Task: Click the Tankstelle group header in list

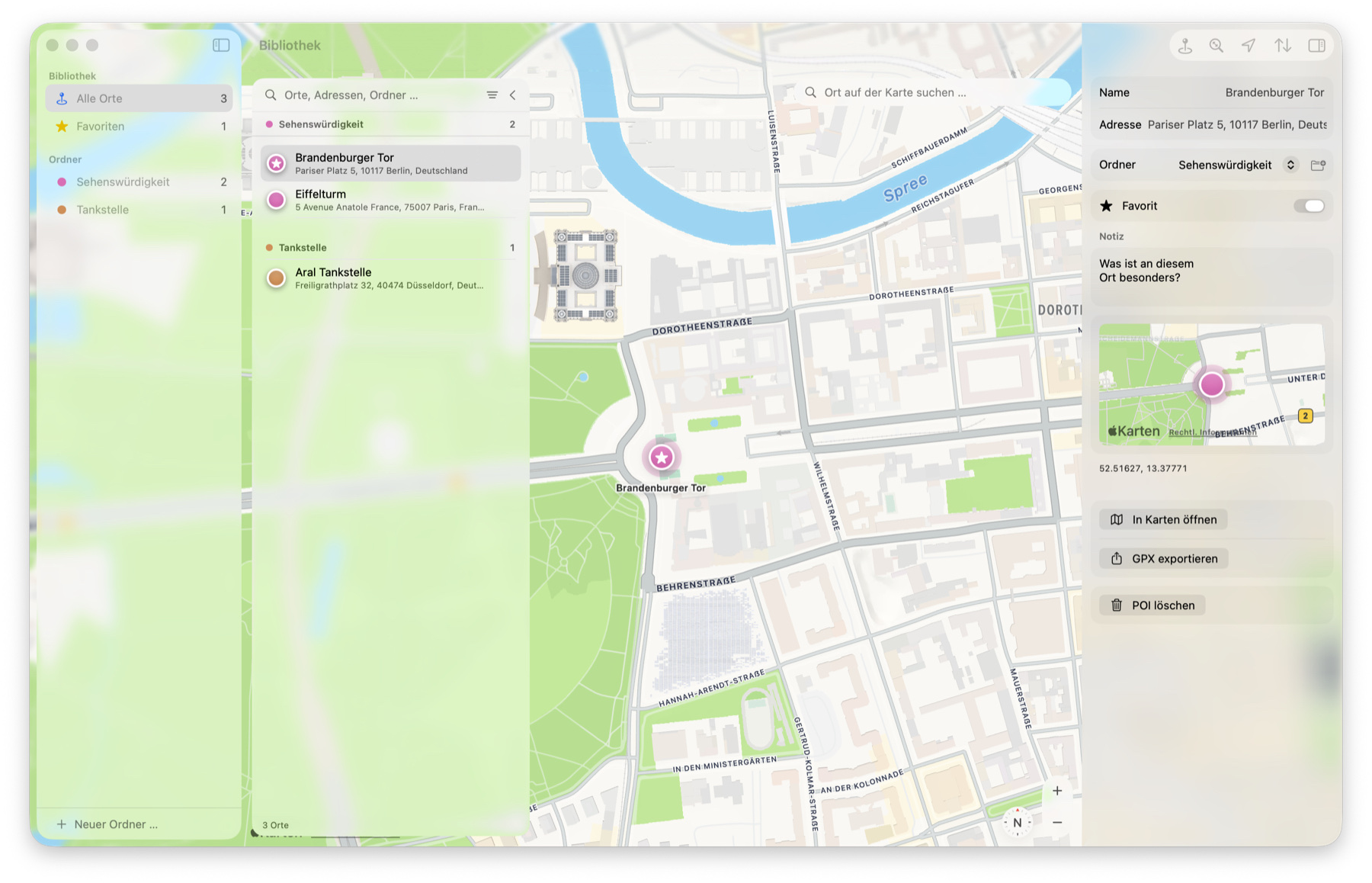Action: 390,248
